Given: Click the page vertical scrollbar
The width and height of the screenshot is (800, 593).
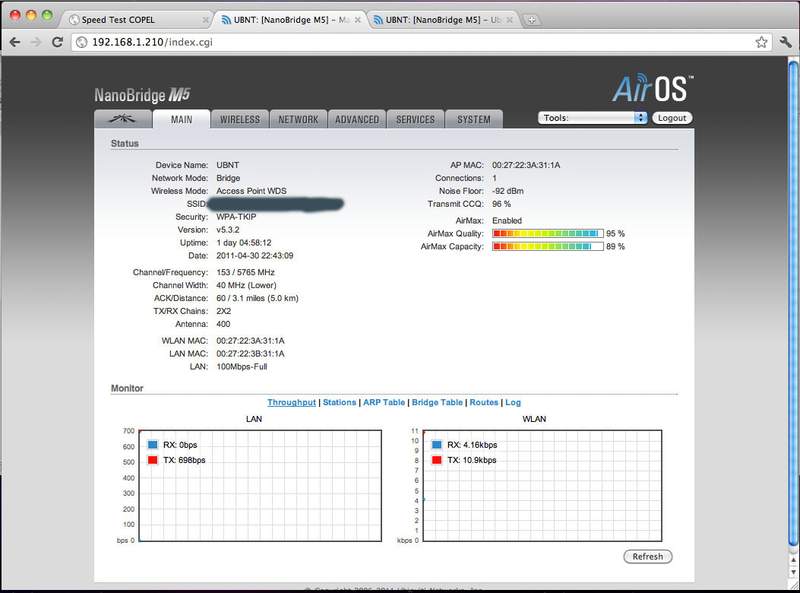Looking at the screenshot, I should (x=793, y=304).
